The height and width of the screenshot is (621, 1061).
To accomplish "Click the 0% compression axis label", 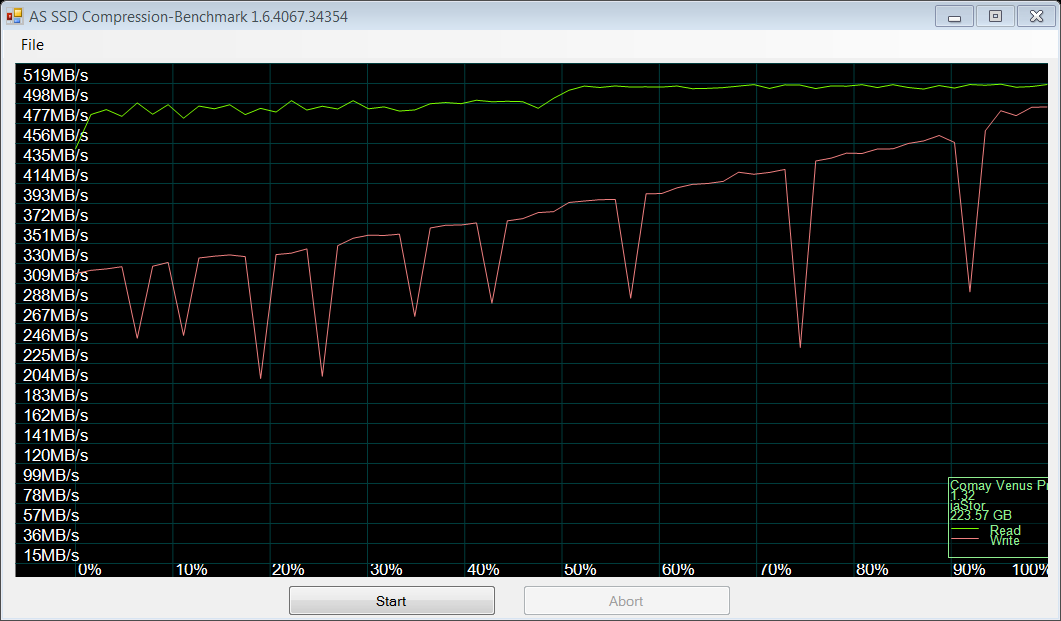I will [89, 570].
